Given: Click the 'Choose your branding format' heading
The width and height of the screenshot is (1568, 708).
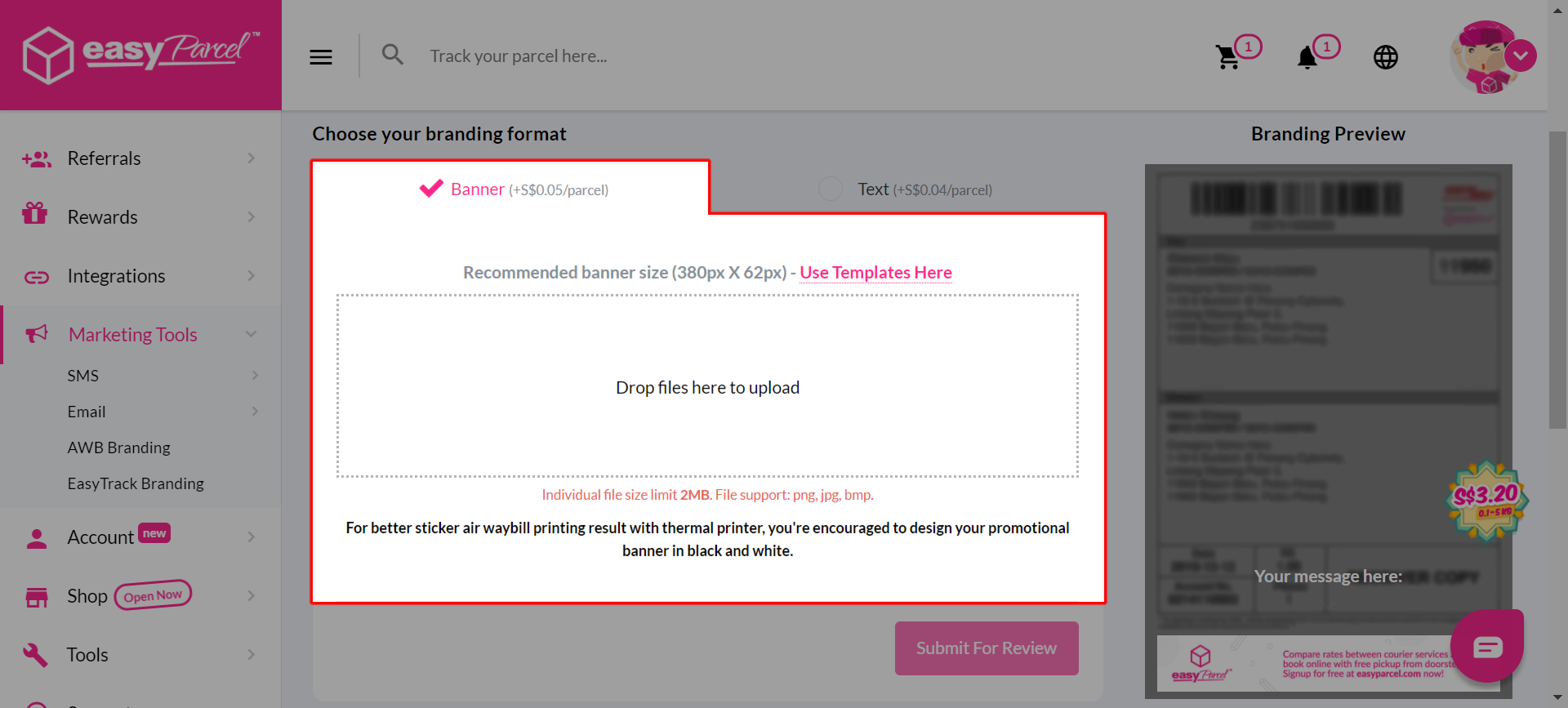Looking at the screenshot, I should [x=439, y=134].
